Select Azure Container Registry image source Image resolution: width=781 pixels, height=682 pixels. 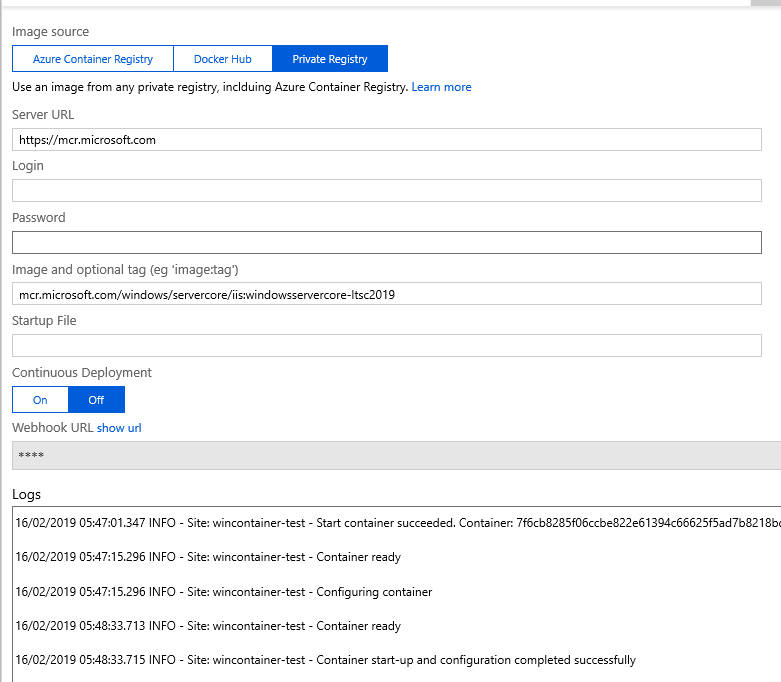93,59
